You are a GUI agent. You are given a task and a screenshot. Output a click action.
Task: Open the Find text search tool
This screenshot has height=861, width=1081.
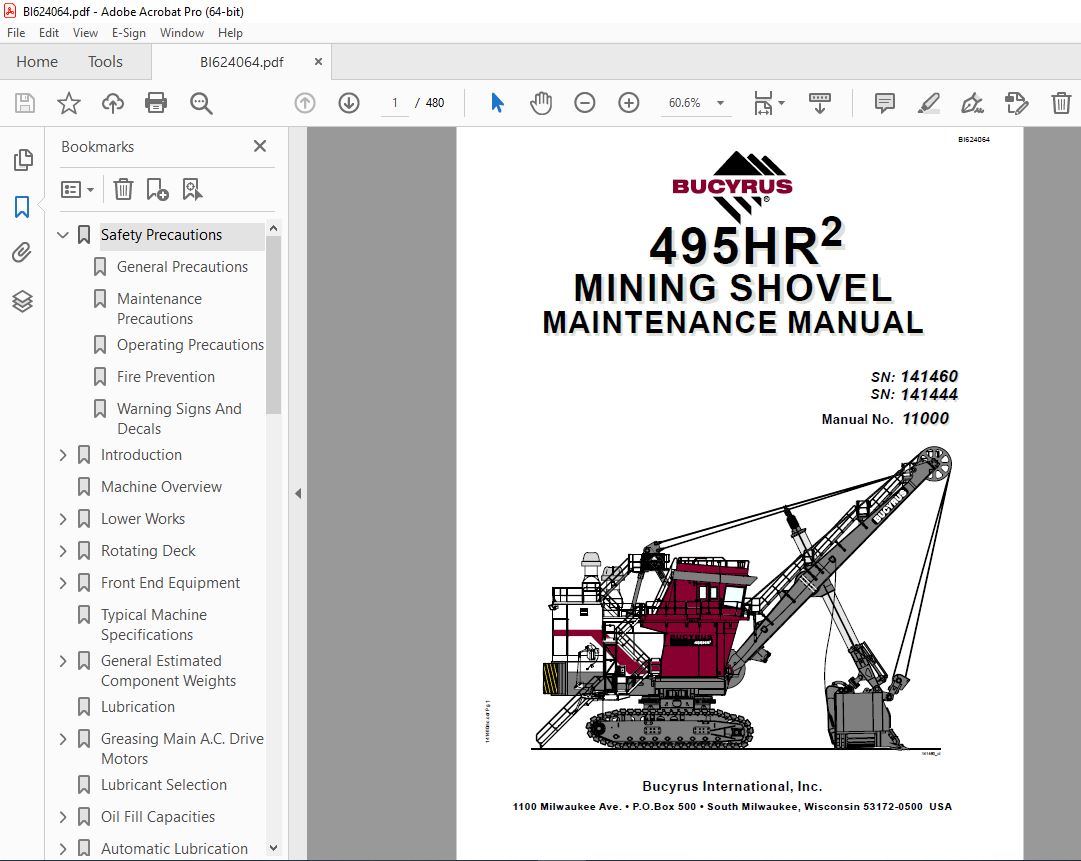(201, 103)
